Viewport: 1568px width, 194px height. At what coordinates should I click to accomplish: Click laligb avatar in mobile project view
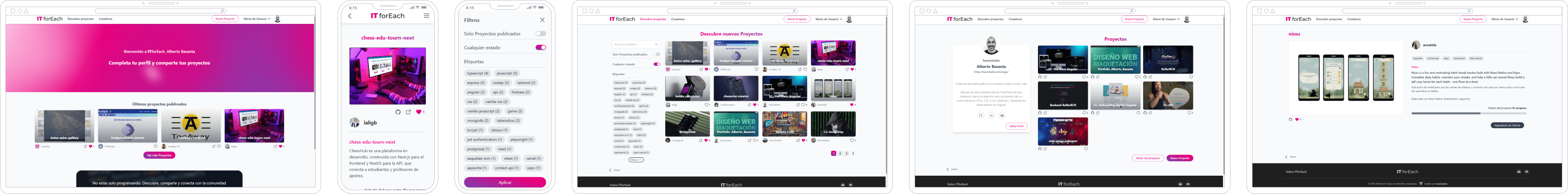coord(354,122)
